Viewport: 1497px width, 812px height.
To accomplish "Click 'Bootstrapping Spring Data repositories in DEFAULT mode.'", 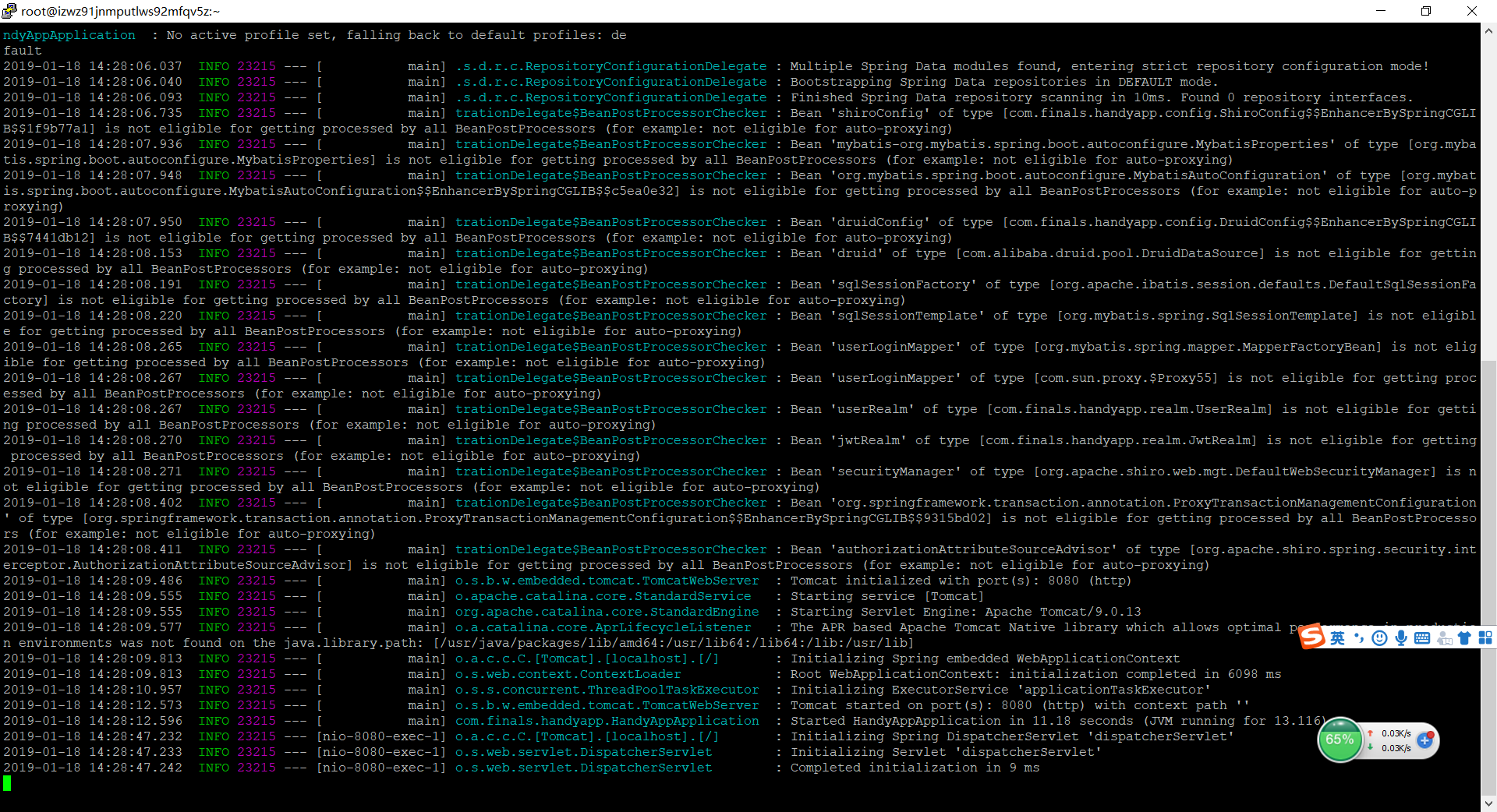I will pos(1005,82).
